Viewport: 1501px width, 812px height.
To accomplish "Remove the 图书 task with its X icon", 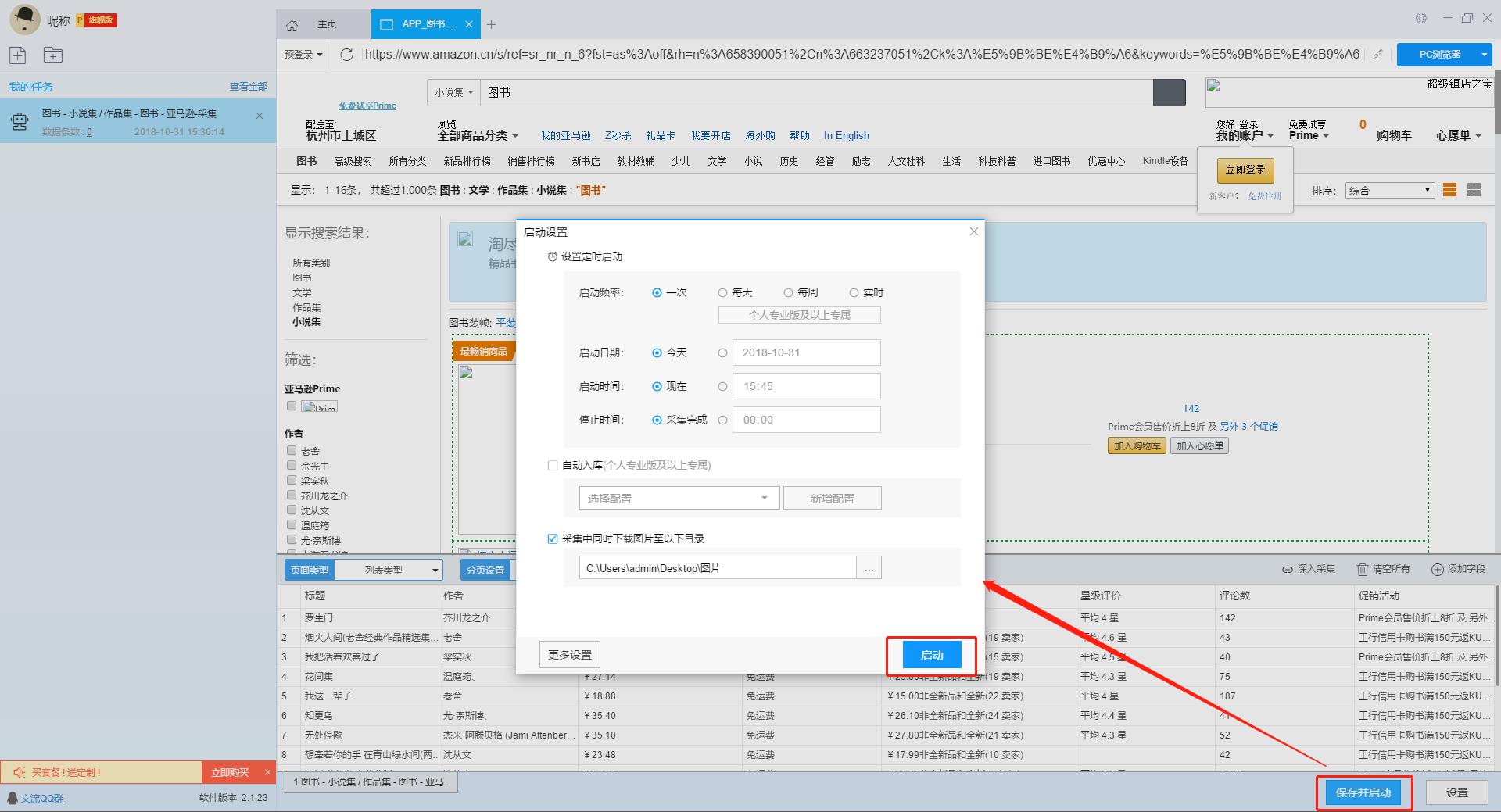I will point(260,116).
